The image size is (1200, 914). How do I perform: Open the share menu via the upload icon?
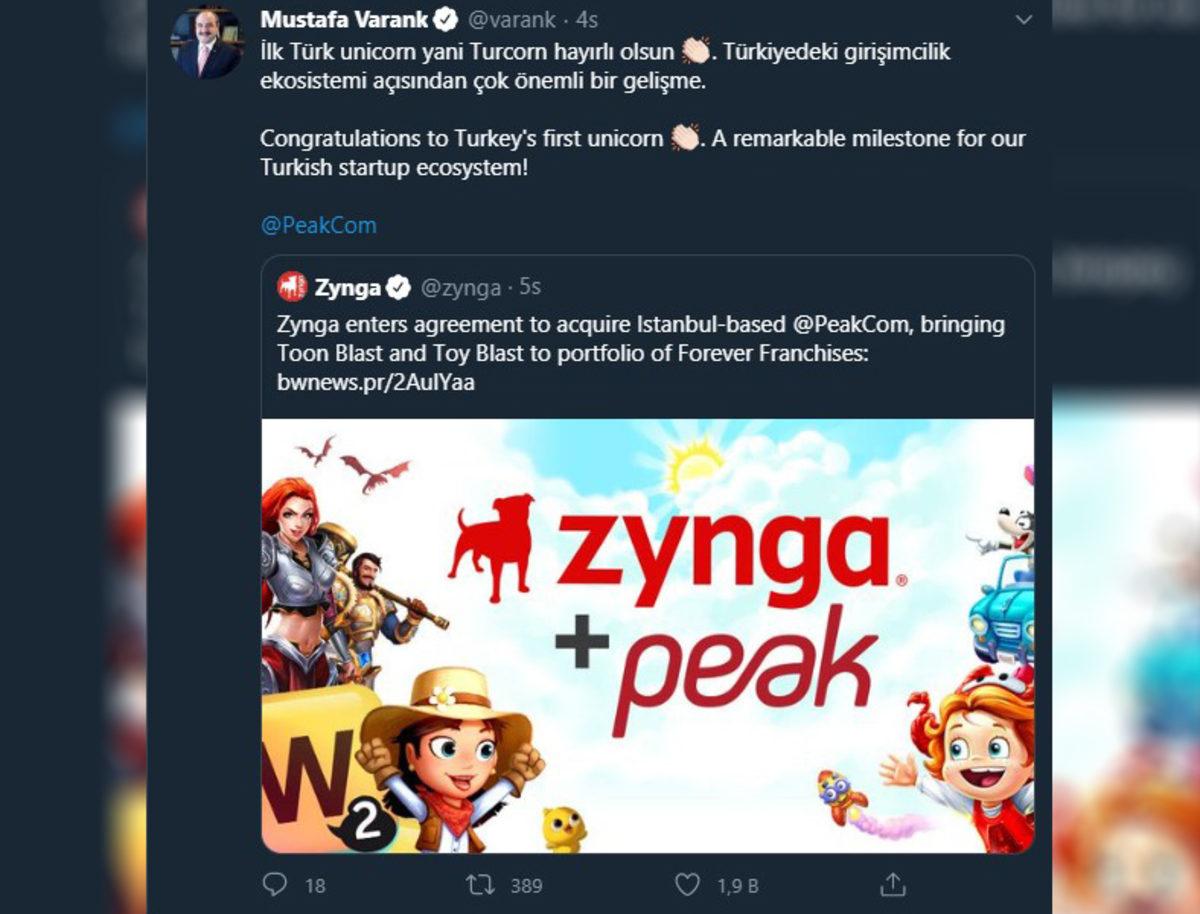(893, 883)
